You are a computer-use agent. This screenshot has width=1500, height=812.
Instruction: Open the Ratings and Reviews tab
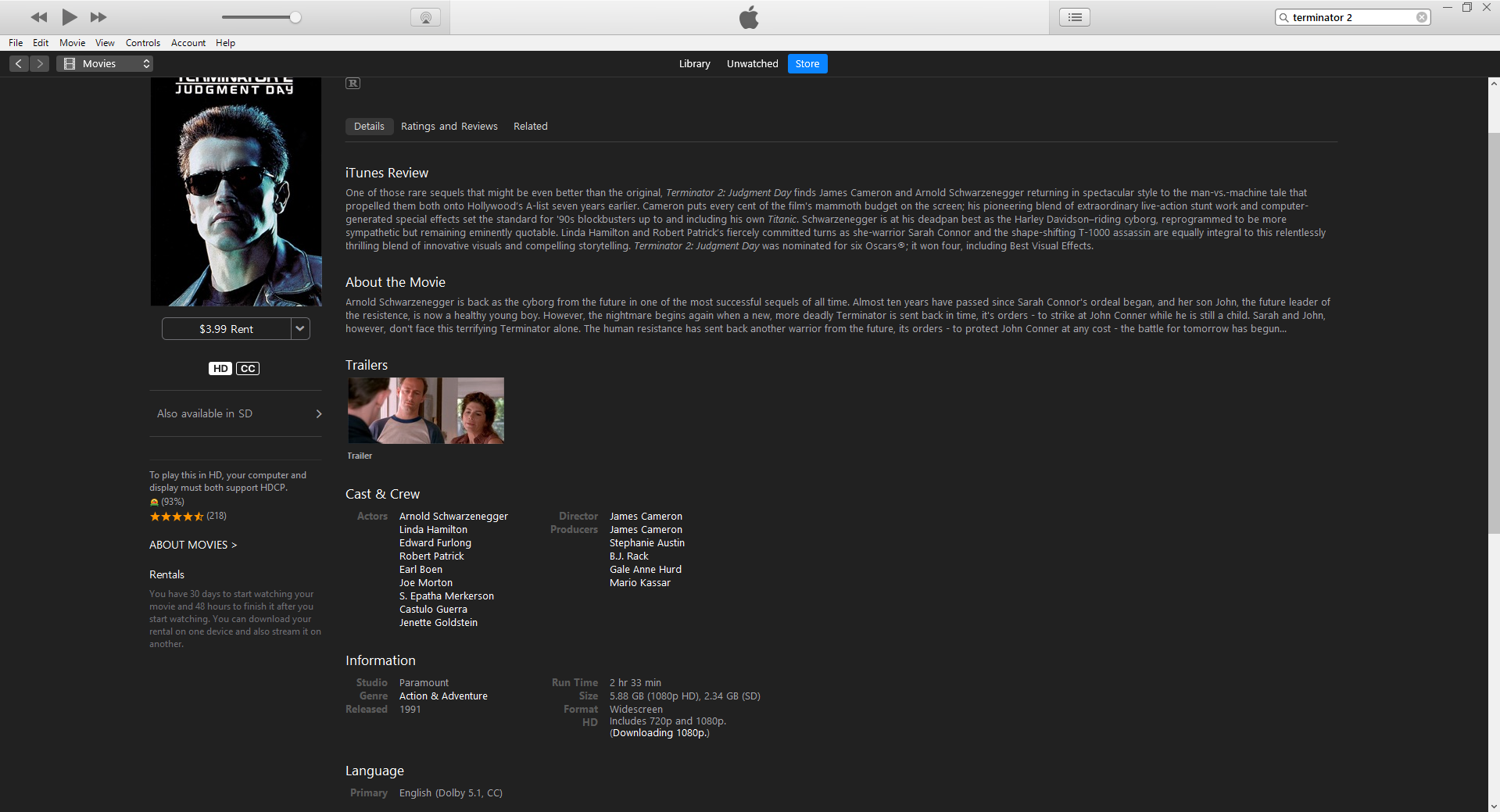[449, 127]
